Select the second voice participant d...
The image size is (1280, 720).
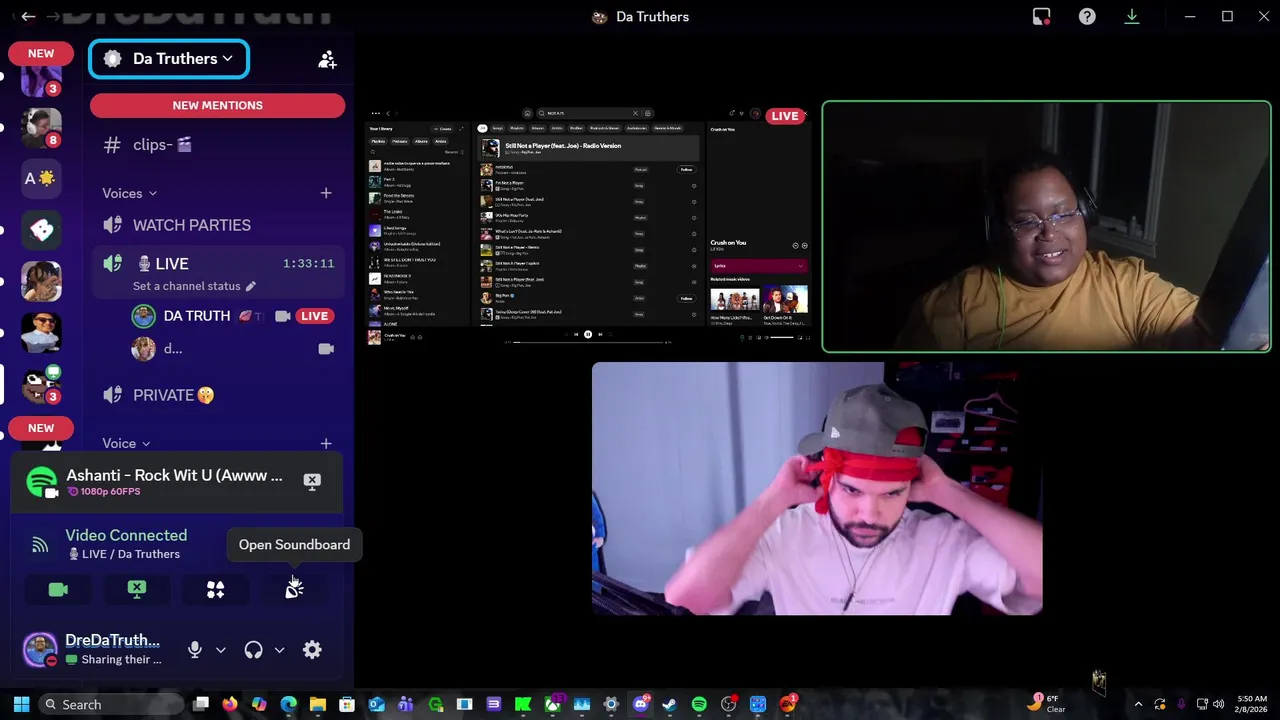[218, 349]
